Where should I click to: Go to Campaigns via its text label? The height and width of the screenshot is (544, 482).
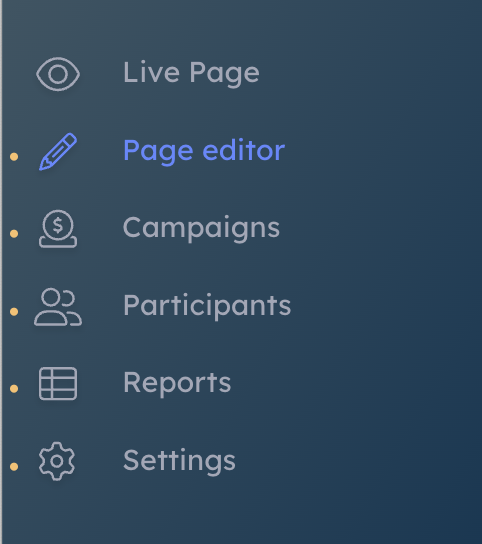point(201,229)
